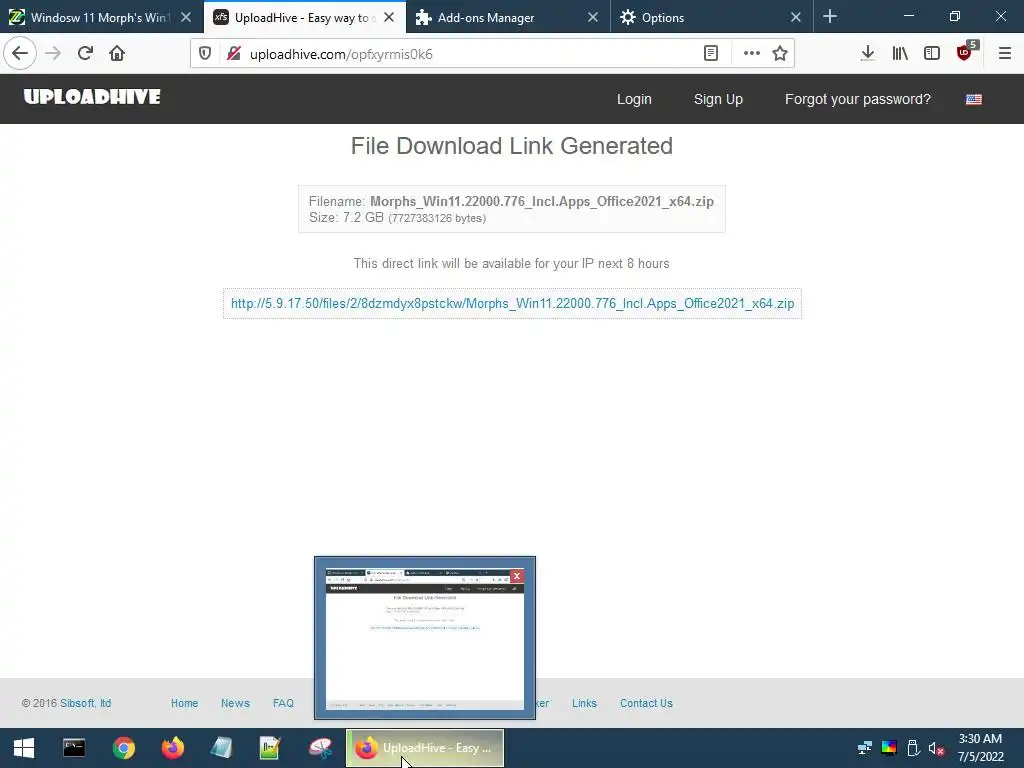Close the Options tab
Viewport: 1024px width, 768px height.
(x=795, y=18)
